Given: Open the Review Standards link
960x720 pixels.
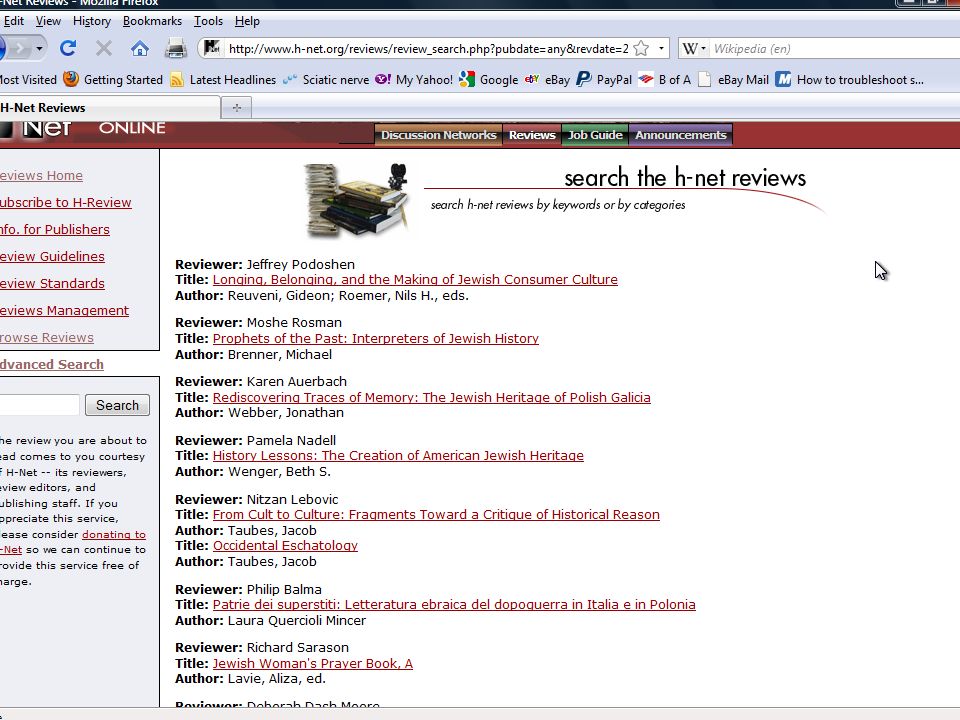Looking at the screenshot, I should pyautogui.click(x=52, y=283).
